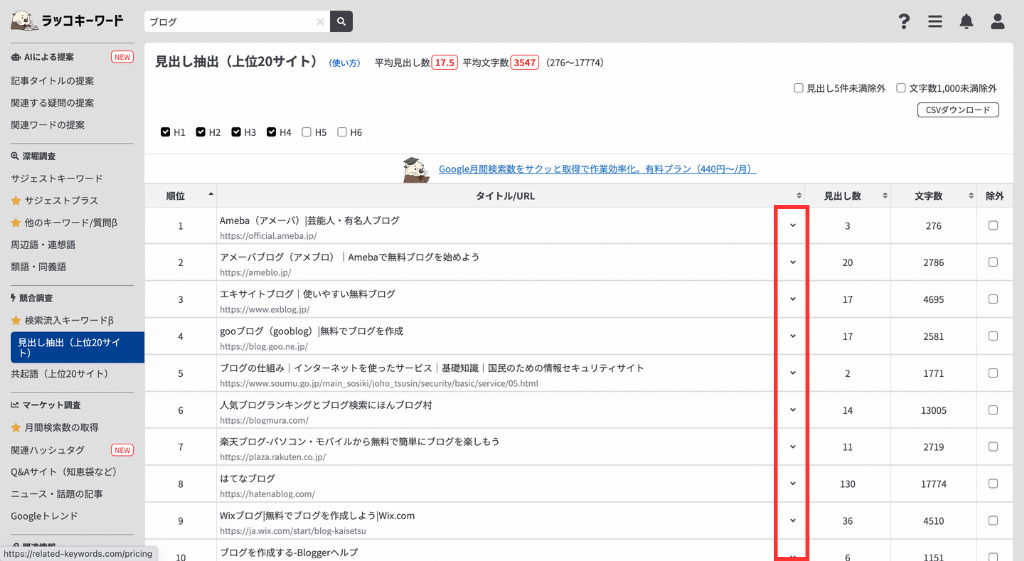Open 関連ワードの提案 in sidebar
Screen dimensions: 1024x561
(x=48, y=125)
